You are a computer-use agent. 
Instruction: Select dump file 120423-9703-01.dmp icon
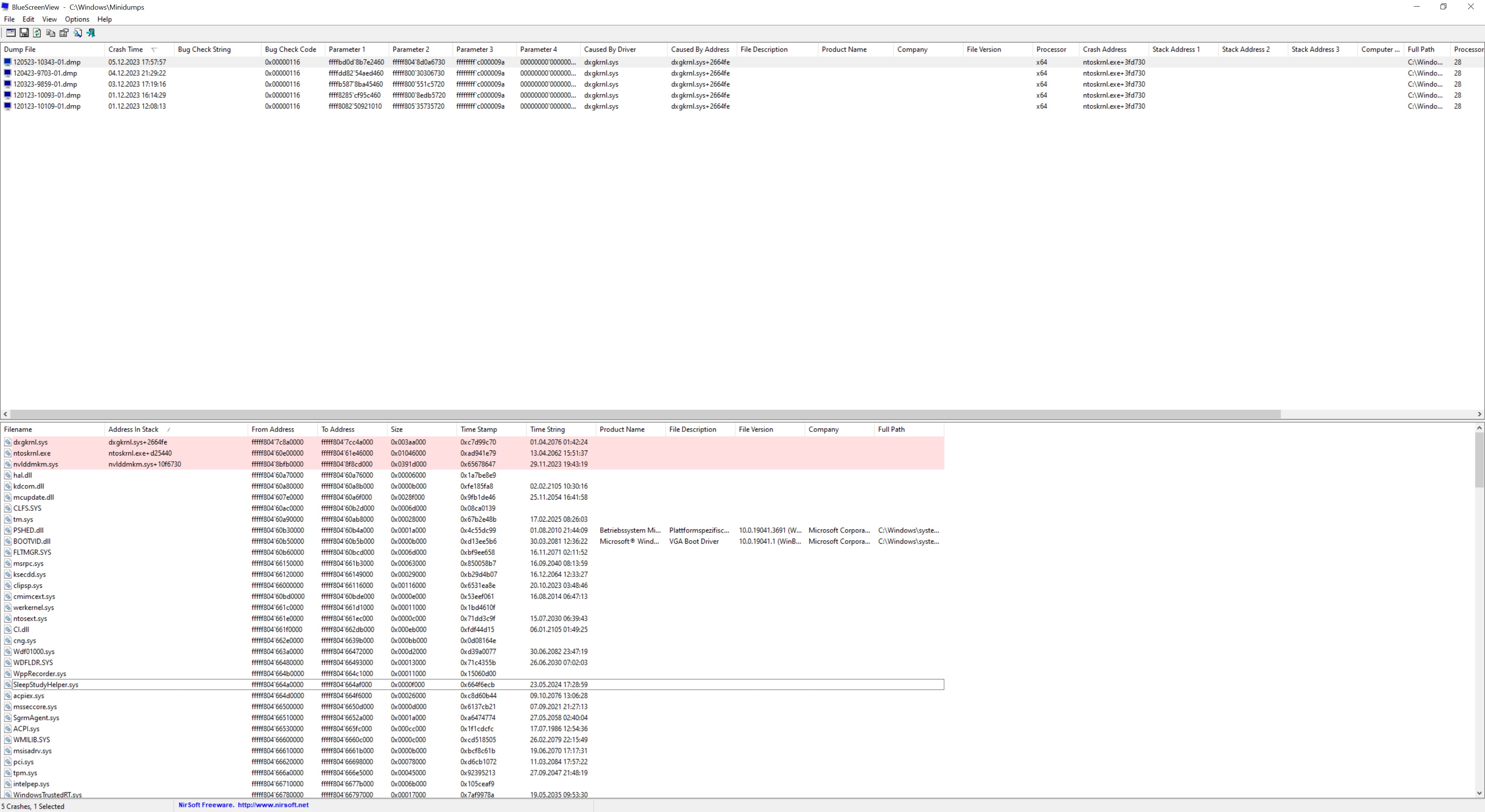pos(7,73)
